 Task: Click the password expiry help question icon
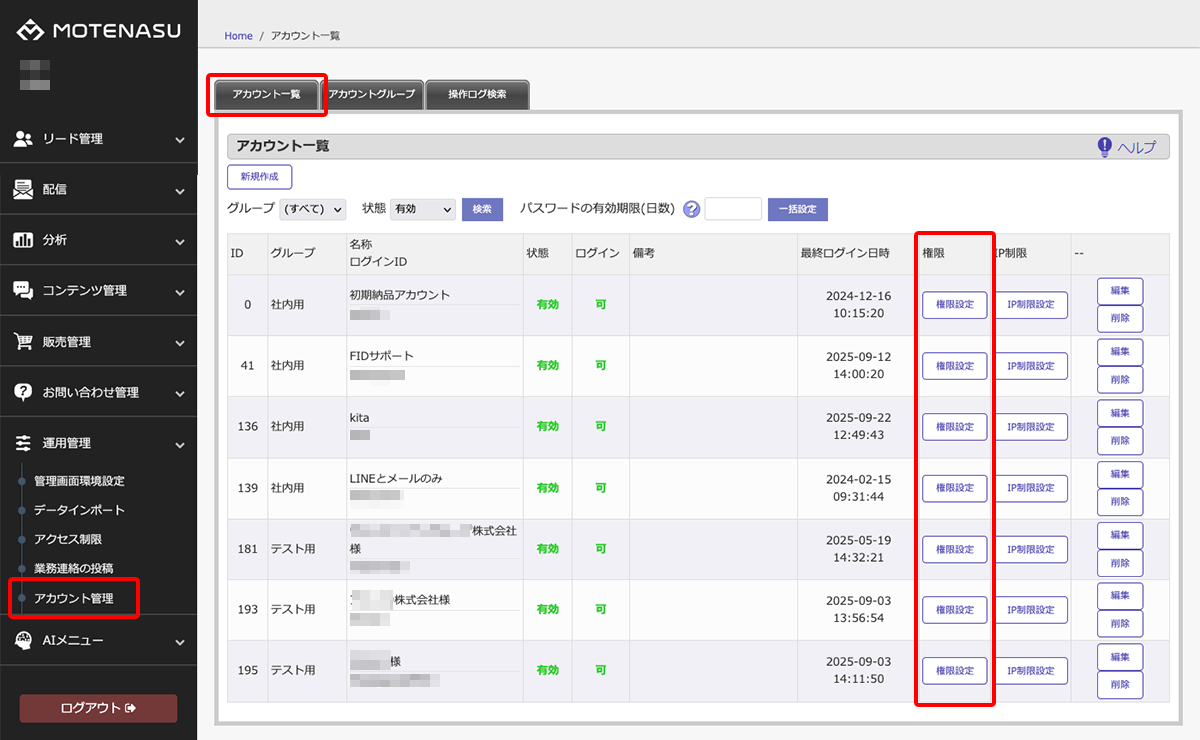point(691,210)
